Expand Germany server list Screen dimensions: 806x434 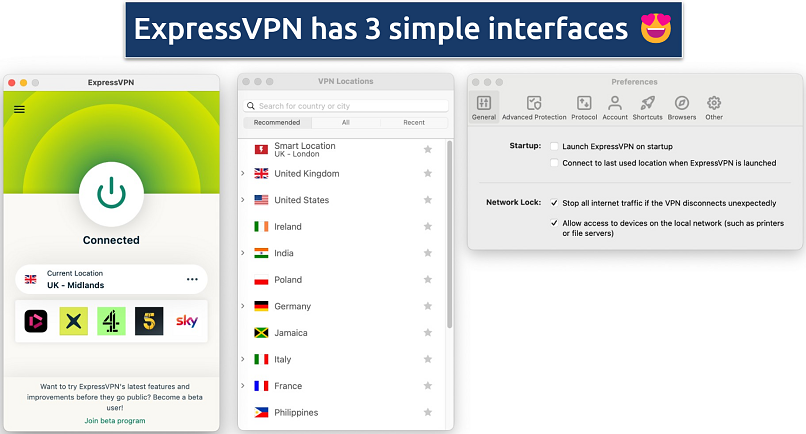(243, 306)
